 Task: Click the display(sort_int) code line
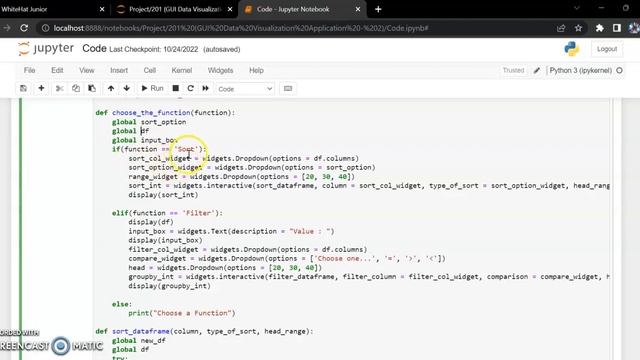tap(163, 195)
